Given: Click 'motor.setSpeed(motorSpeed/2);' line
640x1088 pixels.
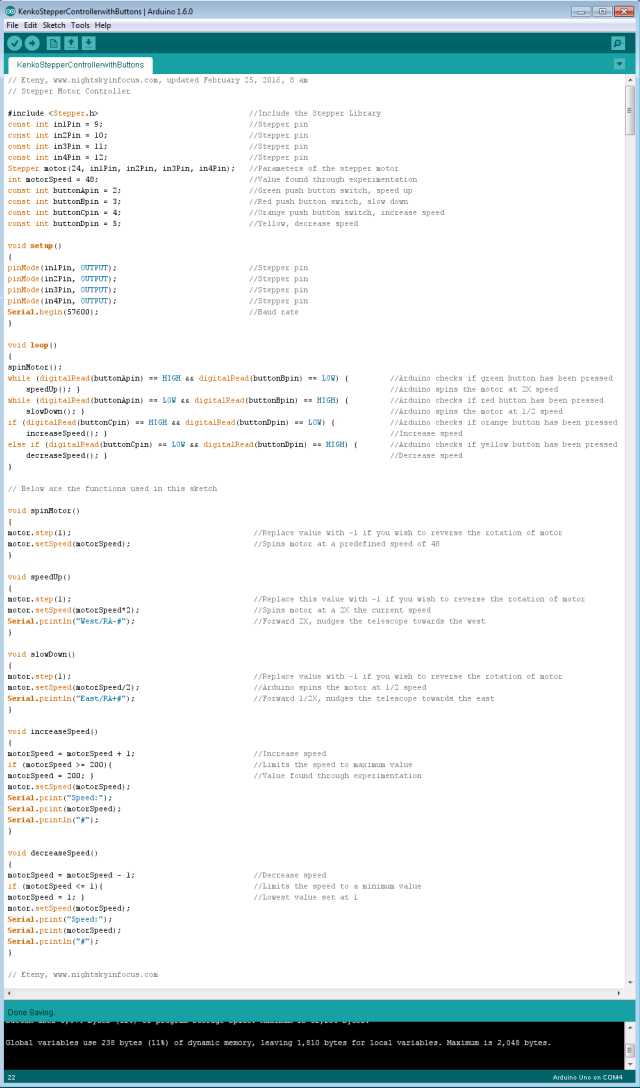Looking at the screenshot, I should coord(73,688).
